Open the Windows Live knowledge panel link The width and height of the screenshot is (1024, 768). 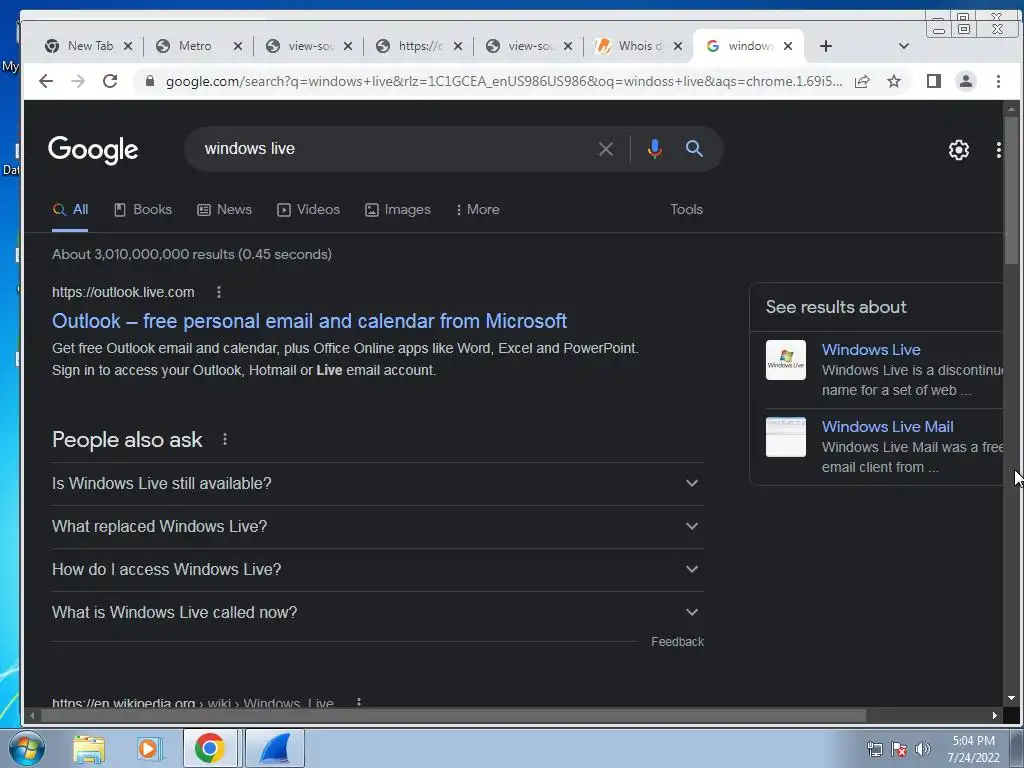tap(871, 349)
